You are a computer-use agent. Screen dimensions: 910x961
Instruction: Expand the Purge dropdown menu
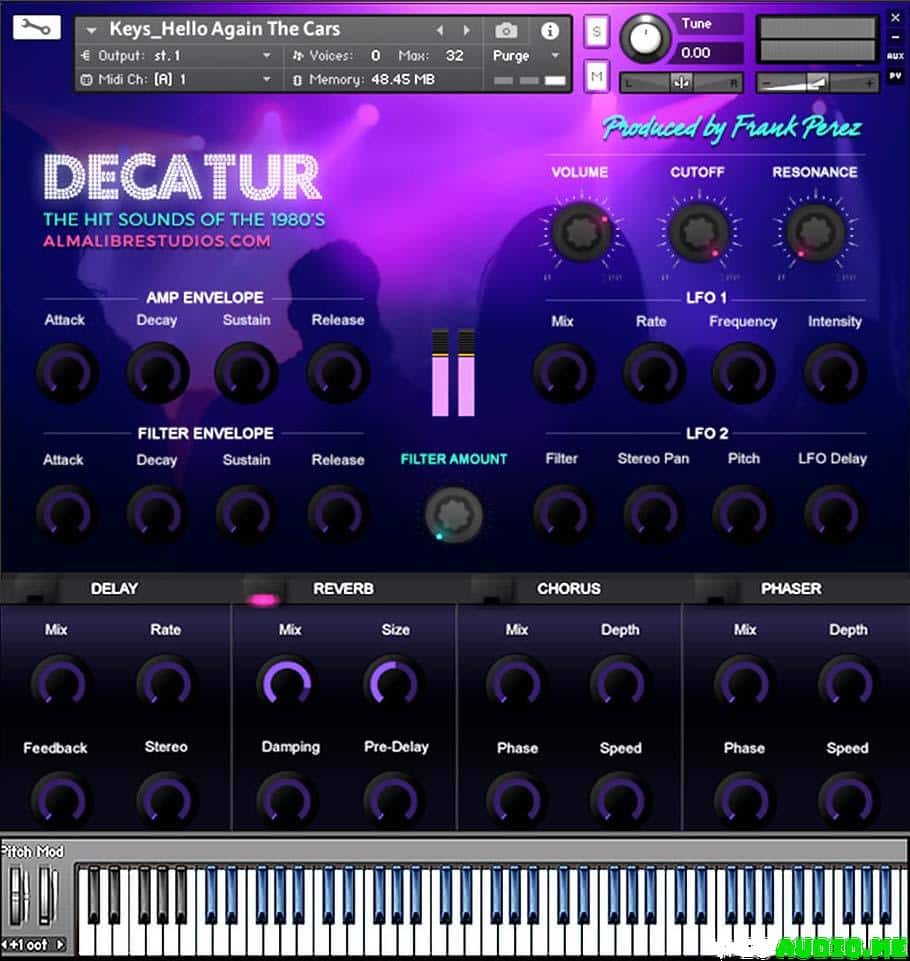pos(556,56)
